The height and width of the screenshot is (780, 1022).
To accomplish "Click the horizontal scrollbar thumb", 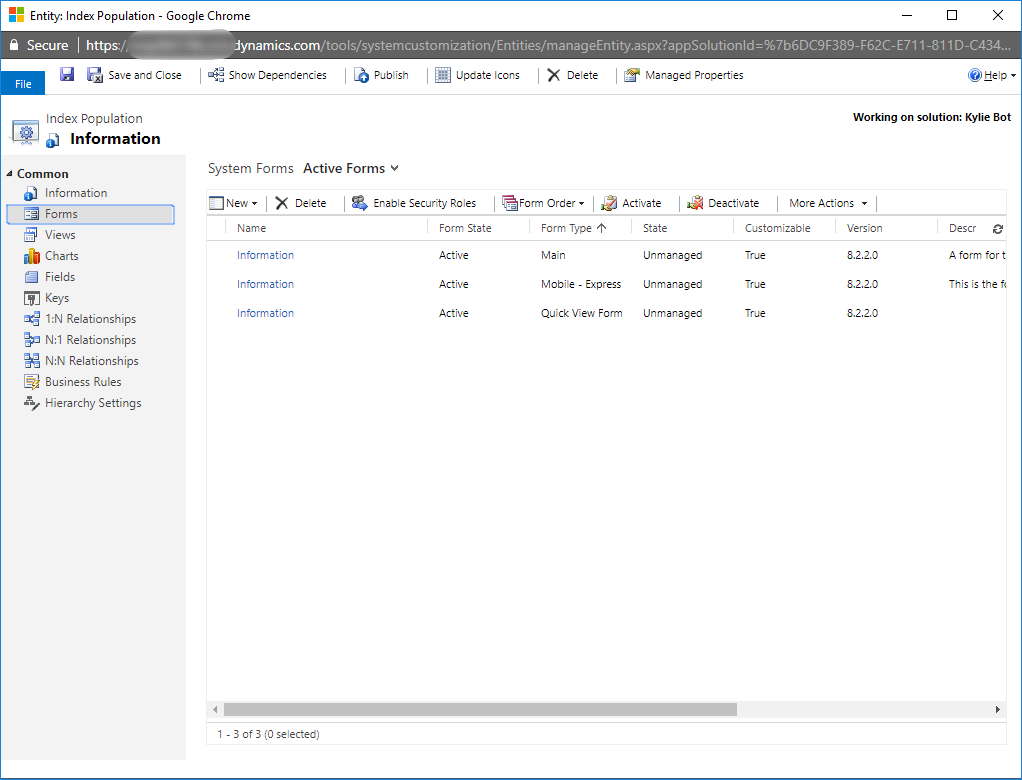I will (x=480, y=709).
